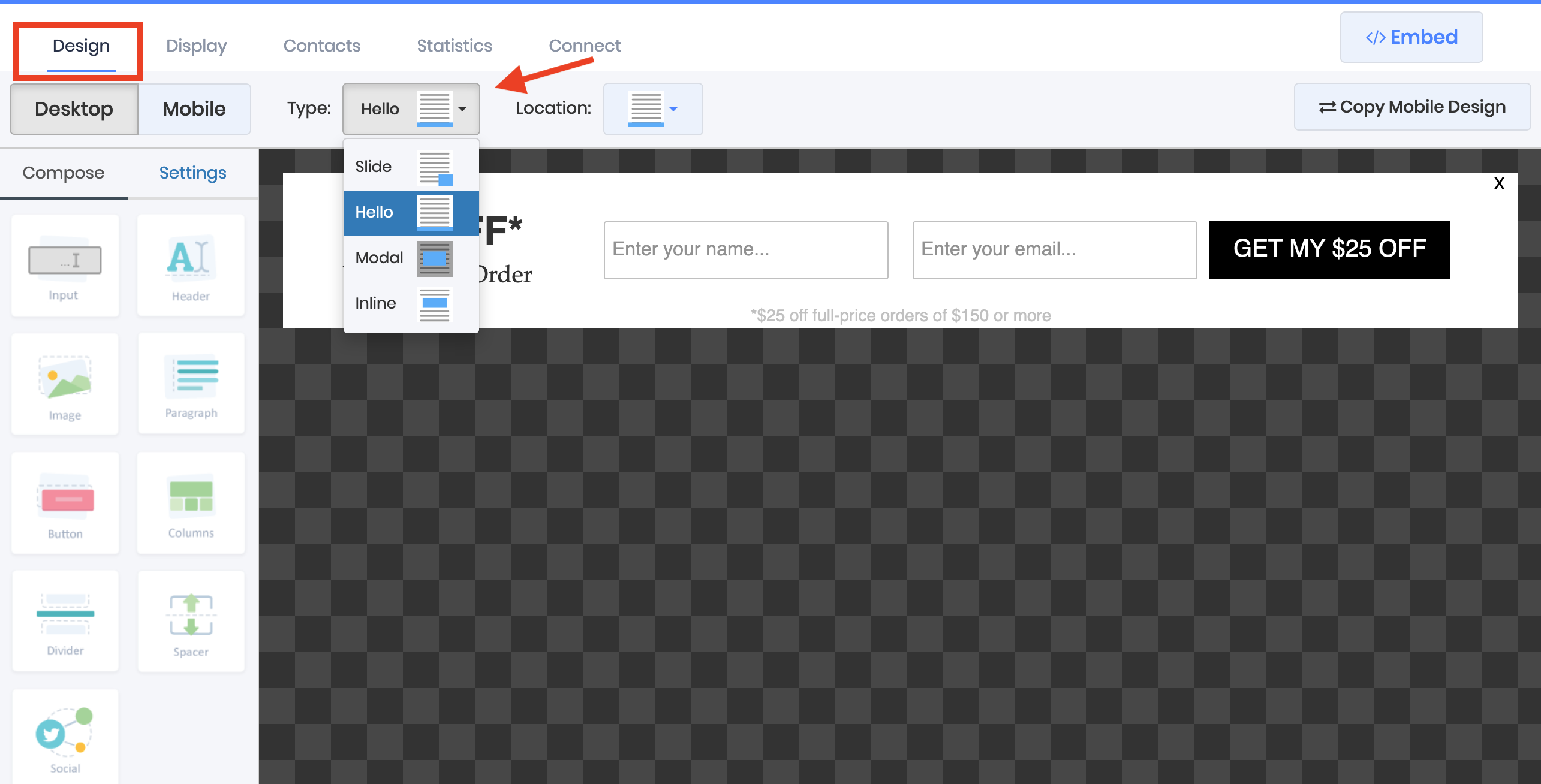This screenshot has height=784, width=1541.
Task: Add the Social sharing element
Action: pos(65,738)
